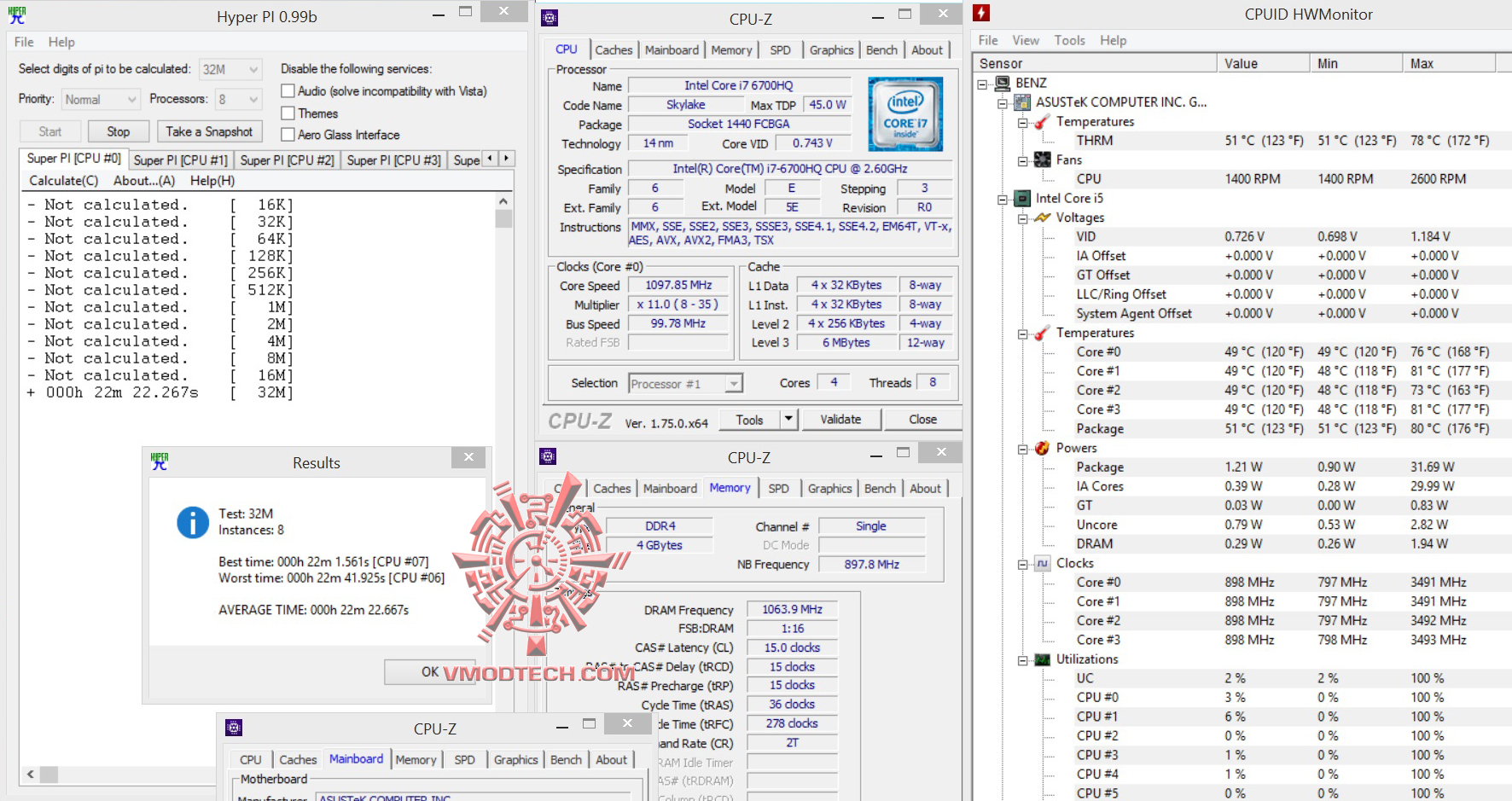This screenshot has width=1512, height=801.
Task: Click the BENZ computer icon in HWMonitor
Action: 1003,83
